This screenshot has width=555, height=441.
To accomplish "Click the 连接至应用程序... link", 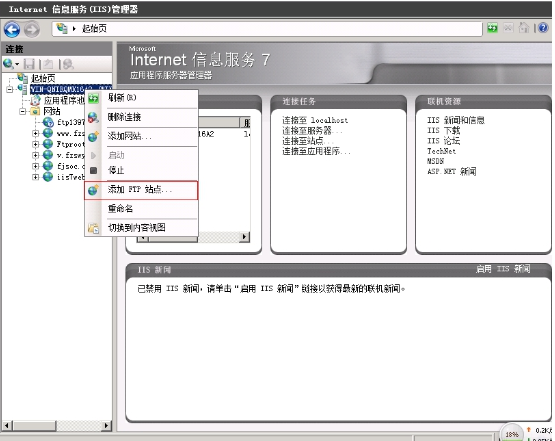I will [x=316, y=151].
